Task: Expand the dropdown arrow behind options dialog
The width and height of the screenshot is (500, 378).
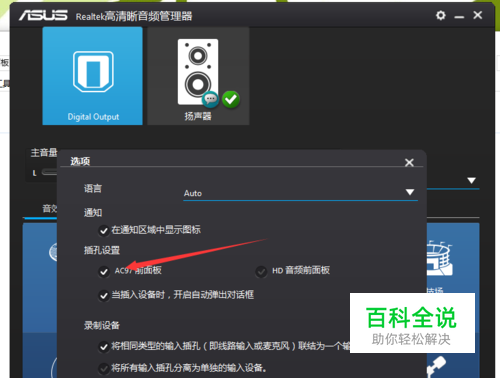Action: (471, 181)
